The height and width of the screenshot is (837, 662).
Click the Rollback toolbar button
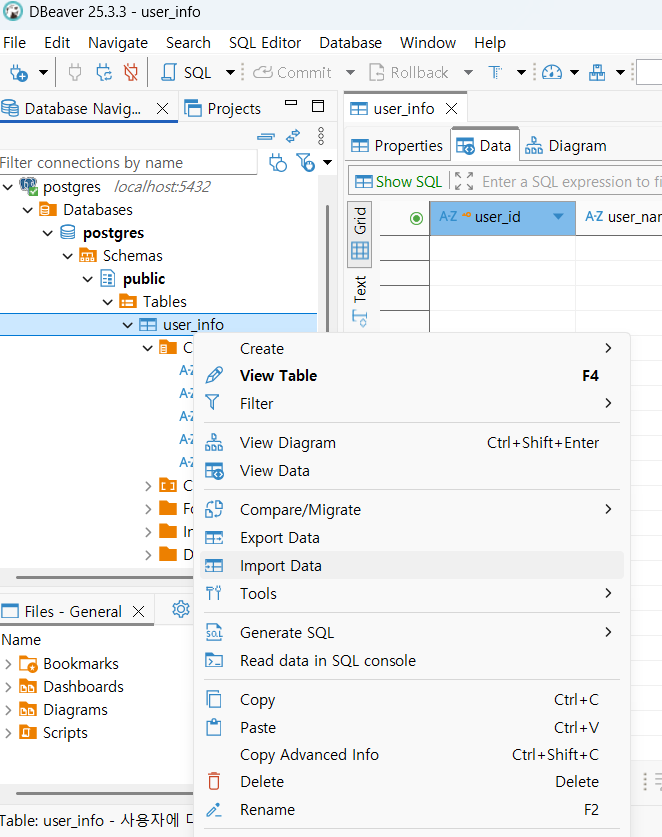409,73
